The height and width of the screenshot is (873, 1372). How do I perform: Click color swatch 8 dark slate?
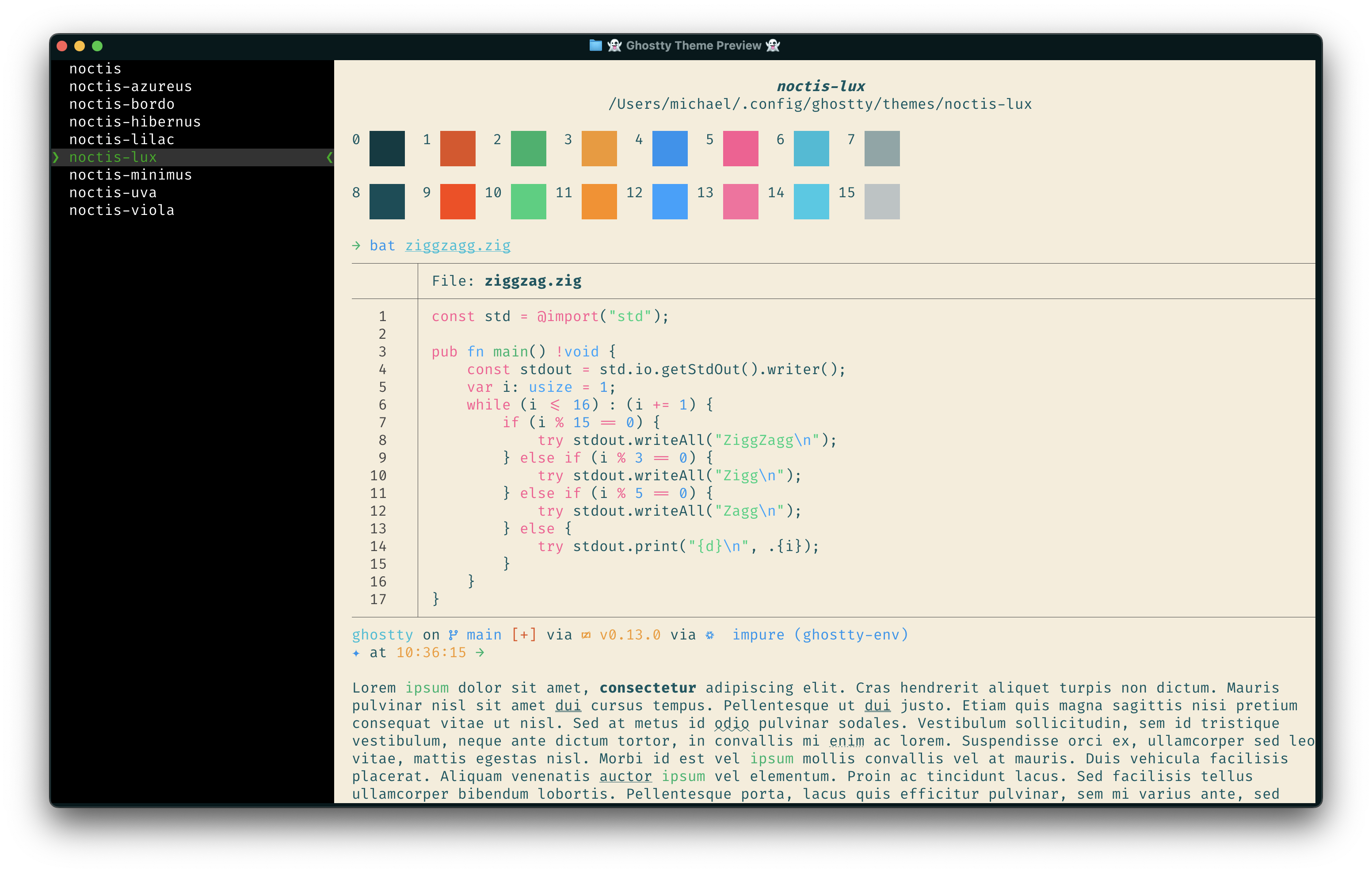click(387, 201)
